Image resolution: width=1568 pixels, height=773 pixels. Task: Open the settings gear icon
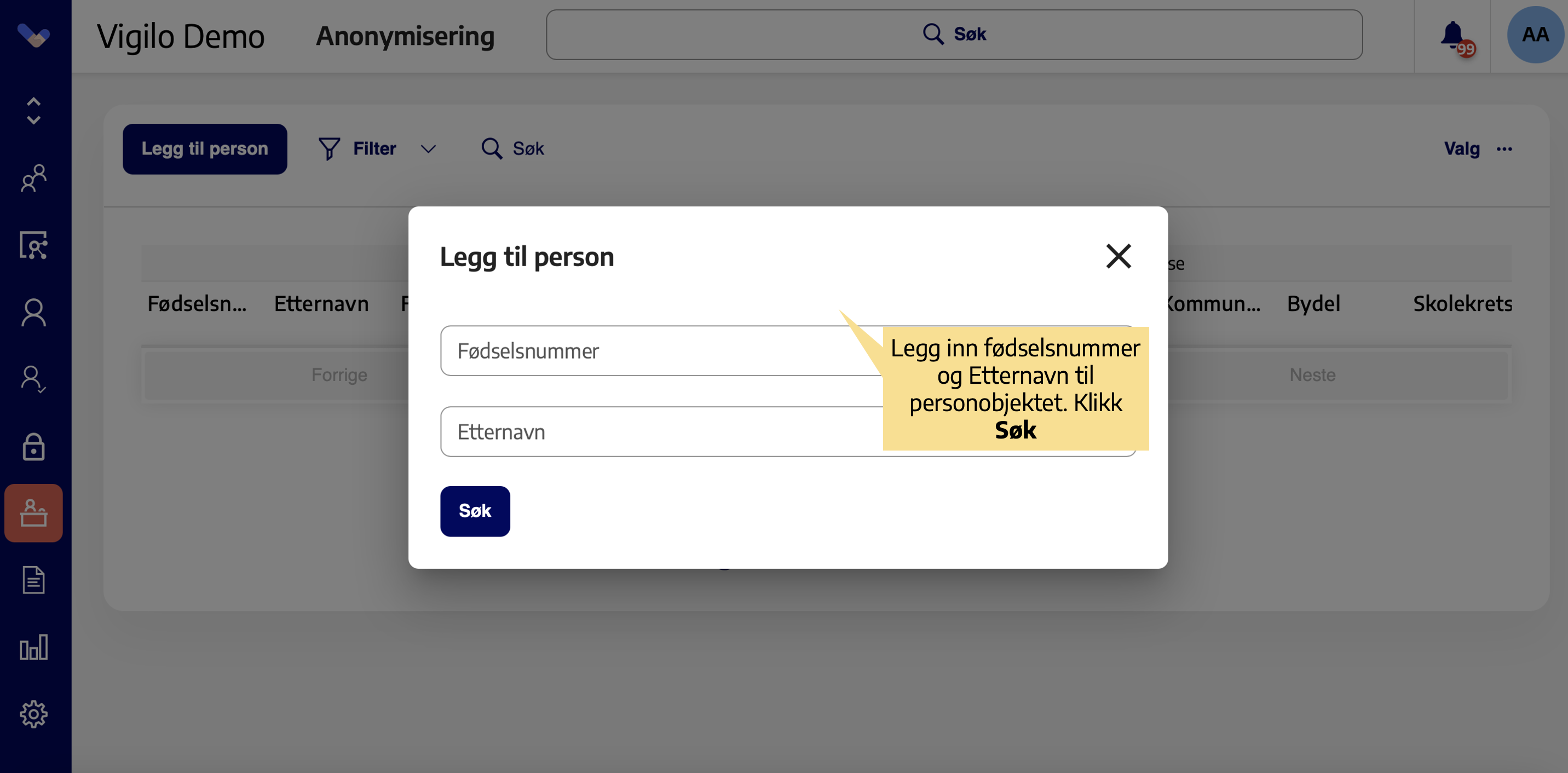tap(33, 714)
